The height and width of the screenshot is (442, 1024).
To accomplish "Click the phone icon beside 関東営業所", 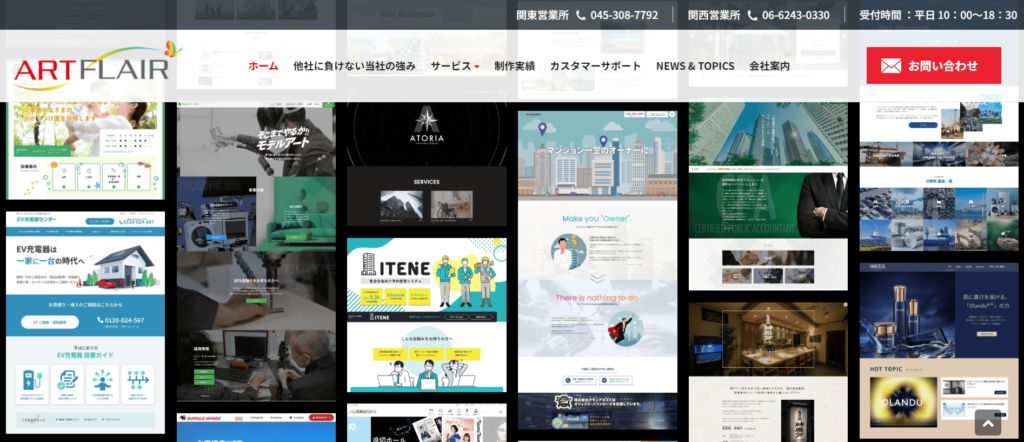I will tap(581, 15).
